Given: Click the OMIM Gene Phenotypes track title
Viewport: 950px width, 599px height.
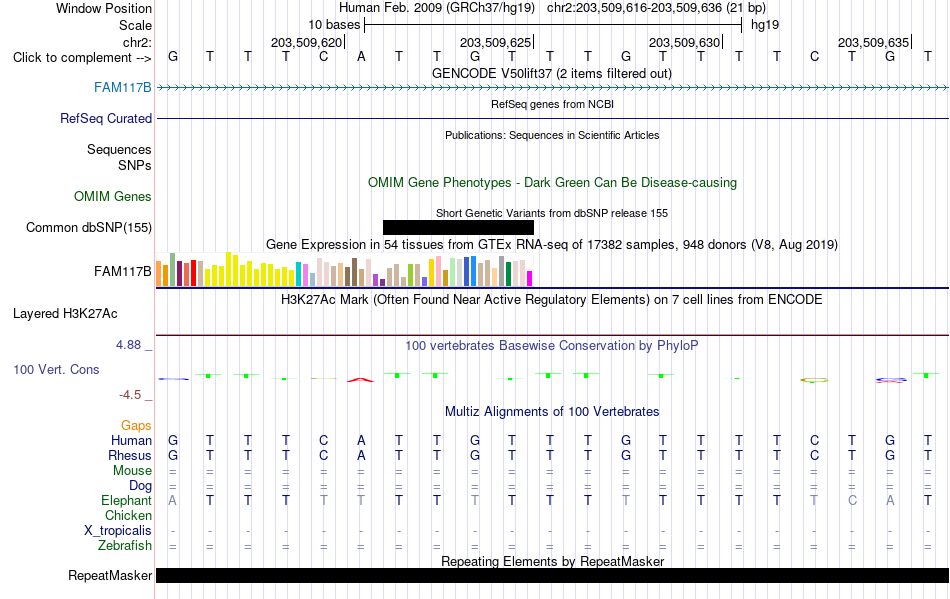Looking at the screenshot, I should (x=552, y=182).
